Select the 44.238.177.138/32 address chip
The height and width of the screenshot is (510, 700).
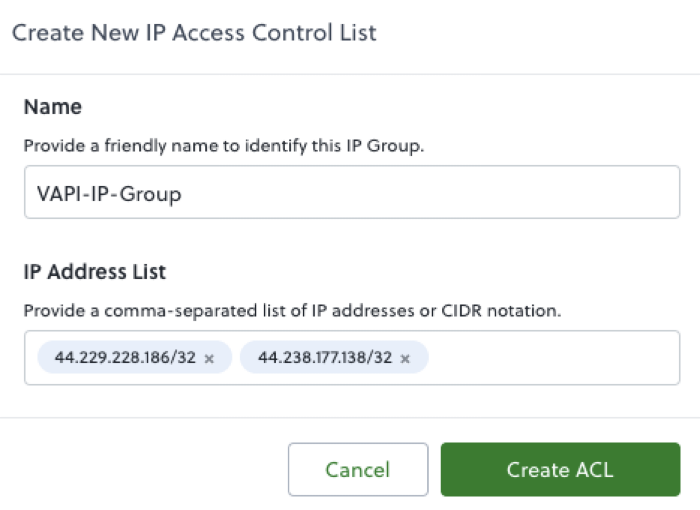point(324,358)
